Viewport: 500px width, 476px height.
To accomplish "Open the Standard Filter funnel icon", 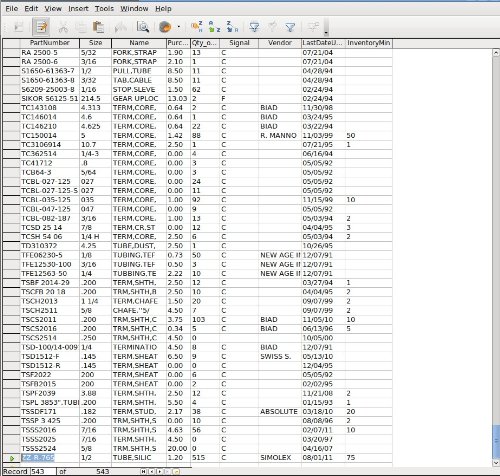I will click(290, 27).
